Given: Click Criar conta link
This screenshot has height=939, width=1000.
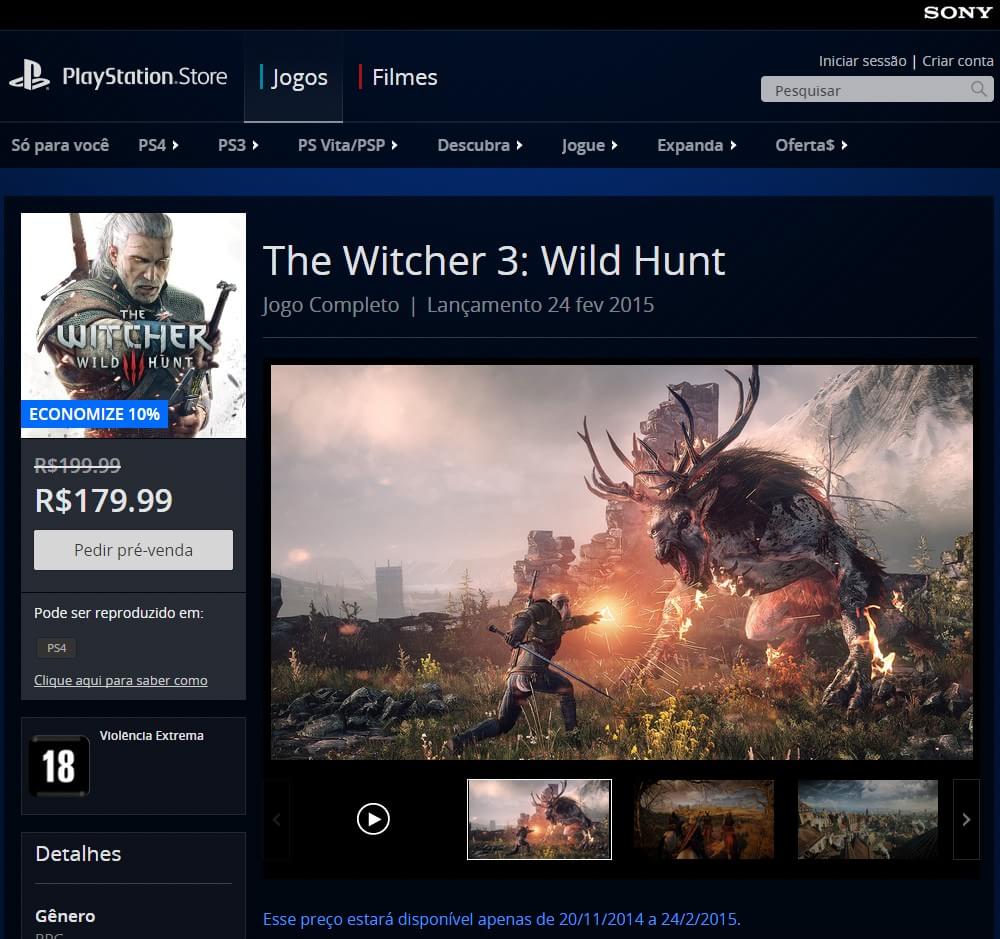Looking at the screenshot, I should coord(957,61).
